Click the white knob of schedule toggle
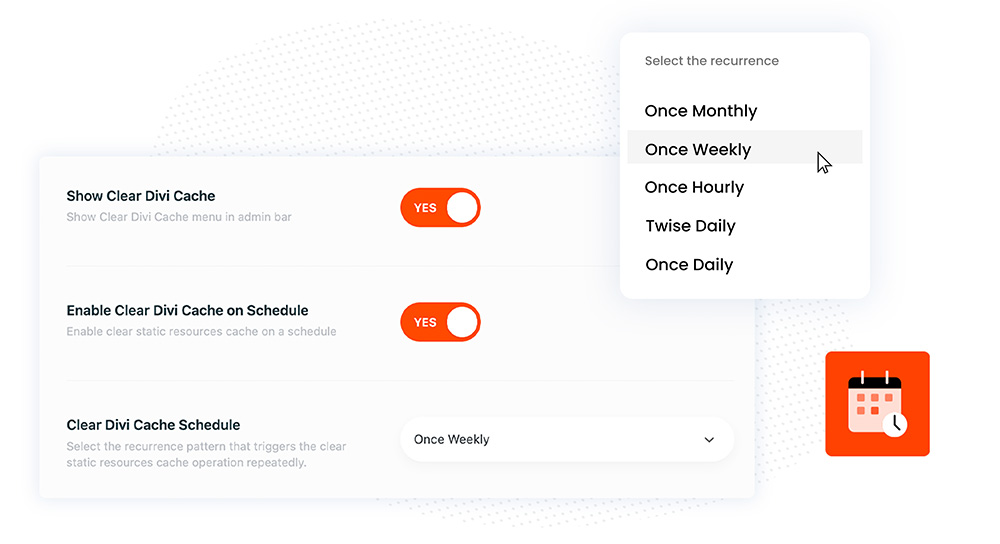 462,322
